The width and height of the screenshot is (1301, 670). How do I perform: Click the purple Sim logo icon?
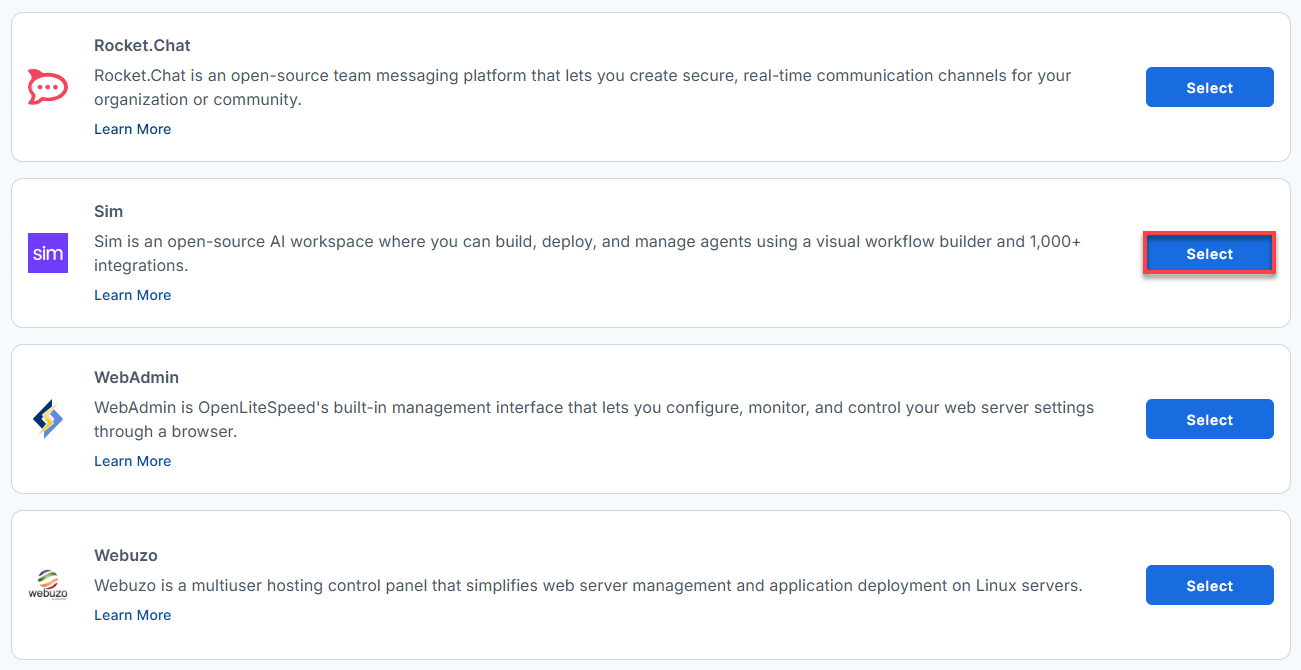(x=48, y=253)
